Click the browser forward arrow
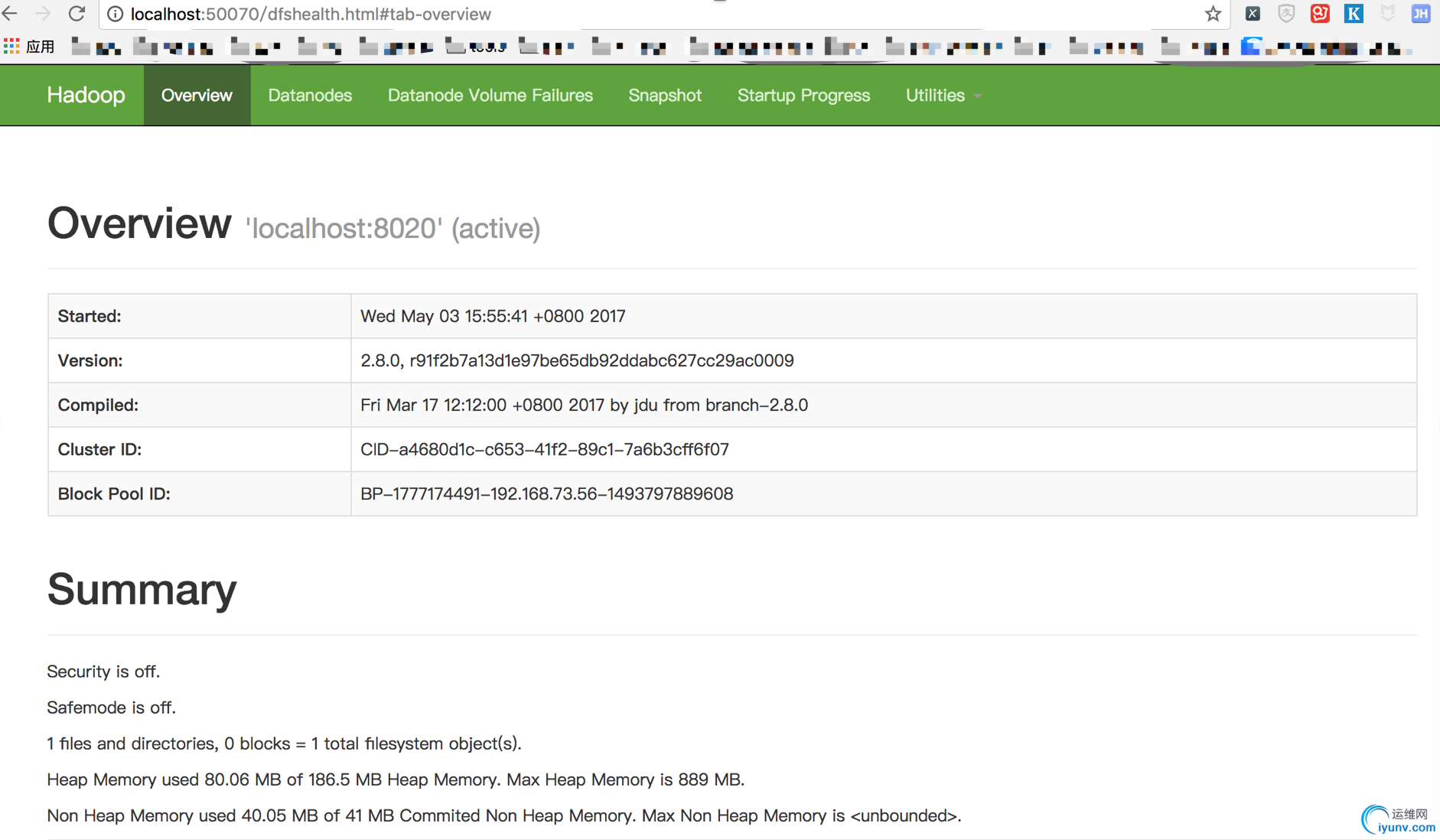Screen dimensions: 1440x840 click(43, 13)
